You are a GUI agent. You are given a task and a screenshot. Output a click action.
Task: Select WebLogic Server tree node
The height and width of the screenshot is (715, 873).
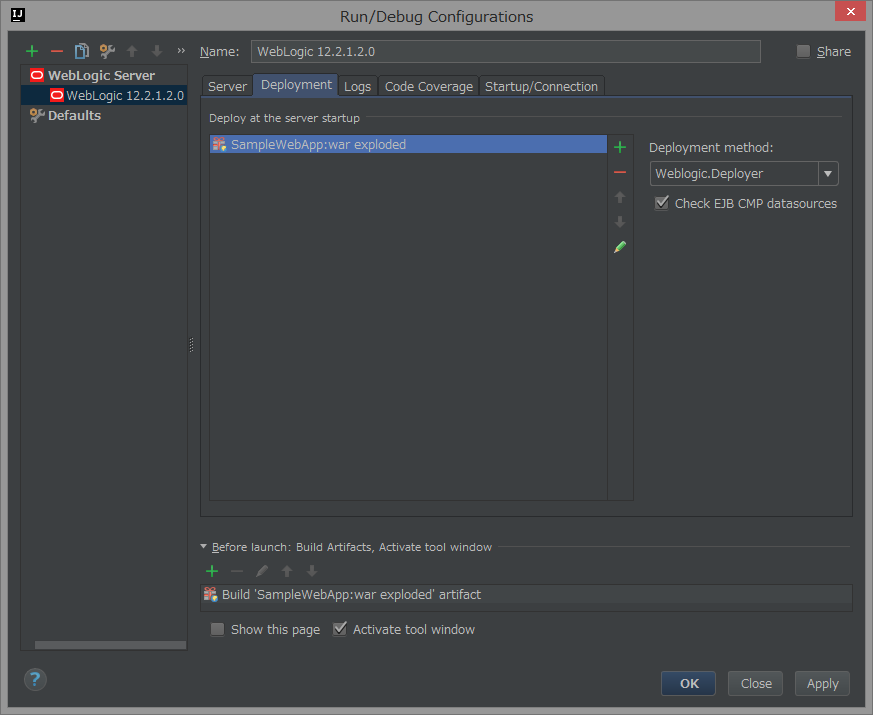pyautogui.click(x=101, y=75)
